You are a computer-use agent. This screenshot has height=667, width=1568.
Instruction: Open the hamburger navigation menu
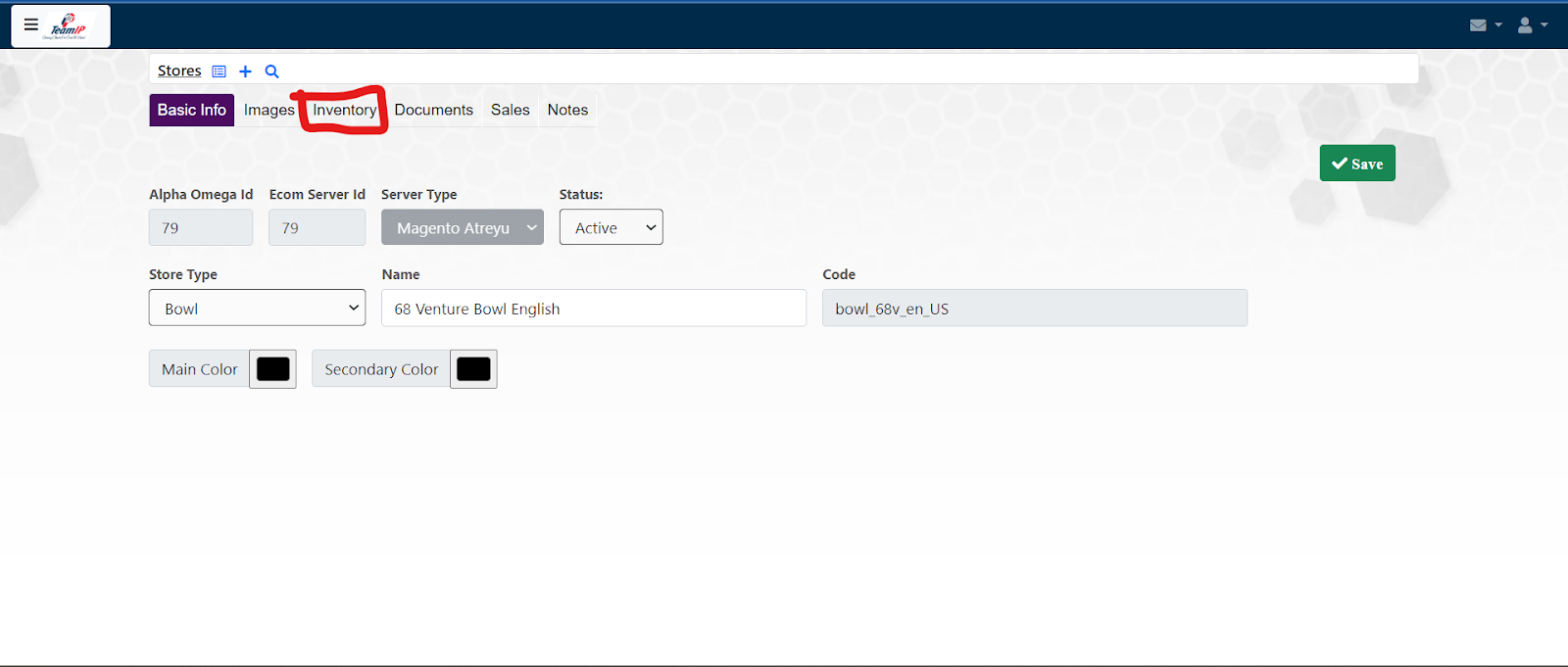pyautogui.click(x=31, y=25)
